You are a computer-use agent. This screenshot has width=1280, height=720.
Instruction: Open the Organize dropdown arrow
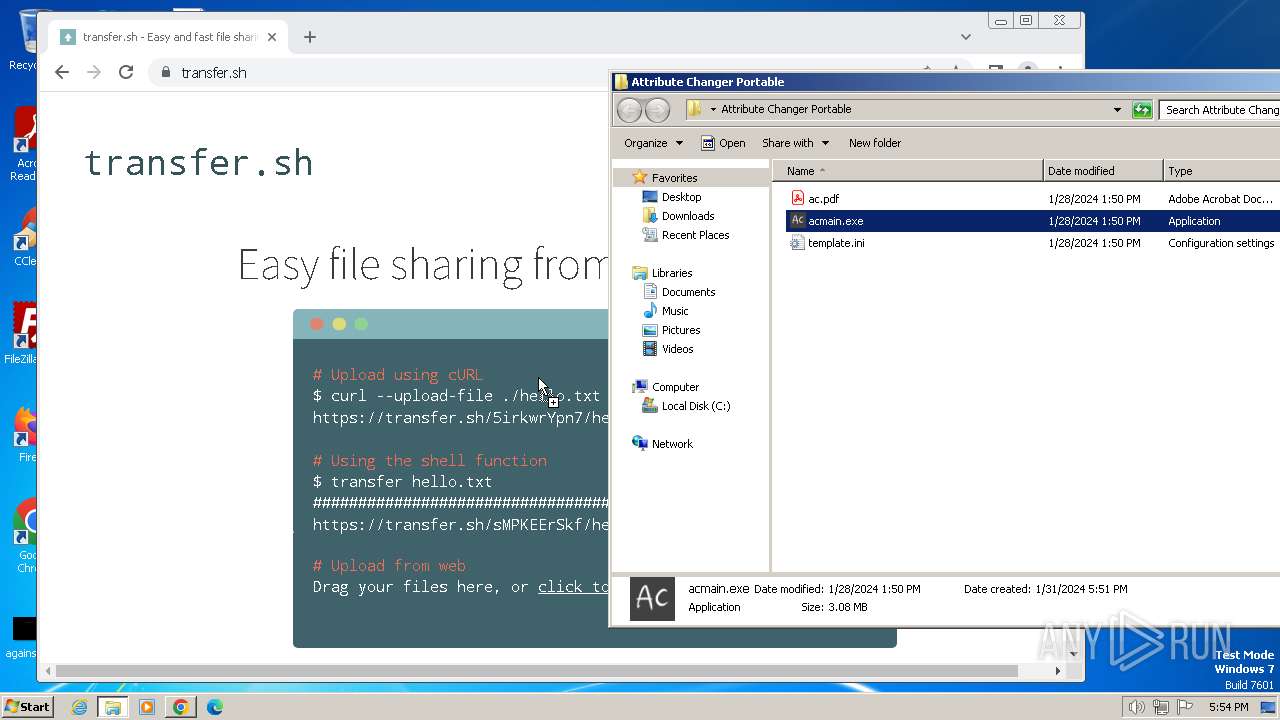coord(679,143)
